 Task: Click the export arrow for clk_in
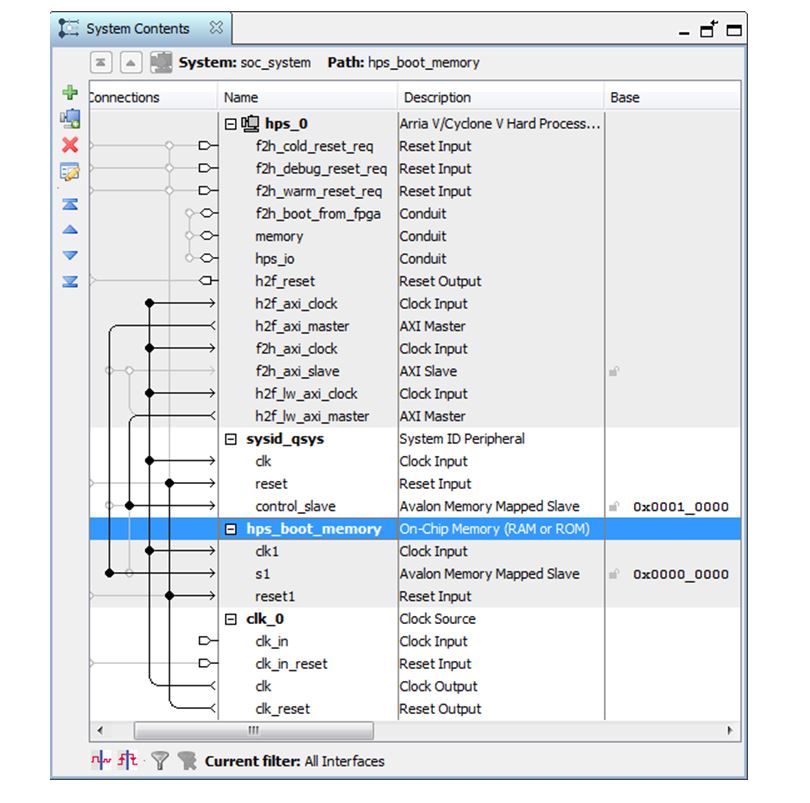click(206, 641)
